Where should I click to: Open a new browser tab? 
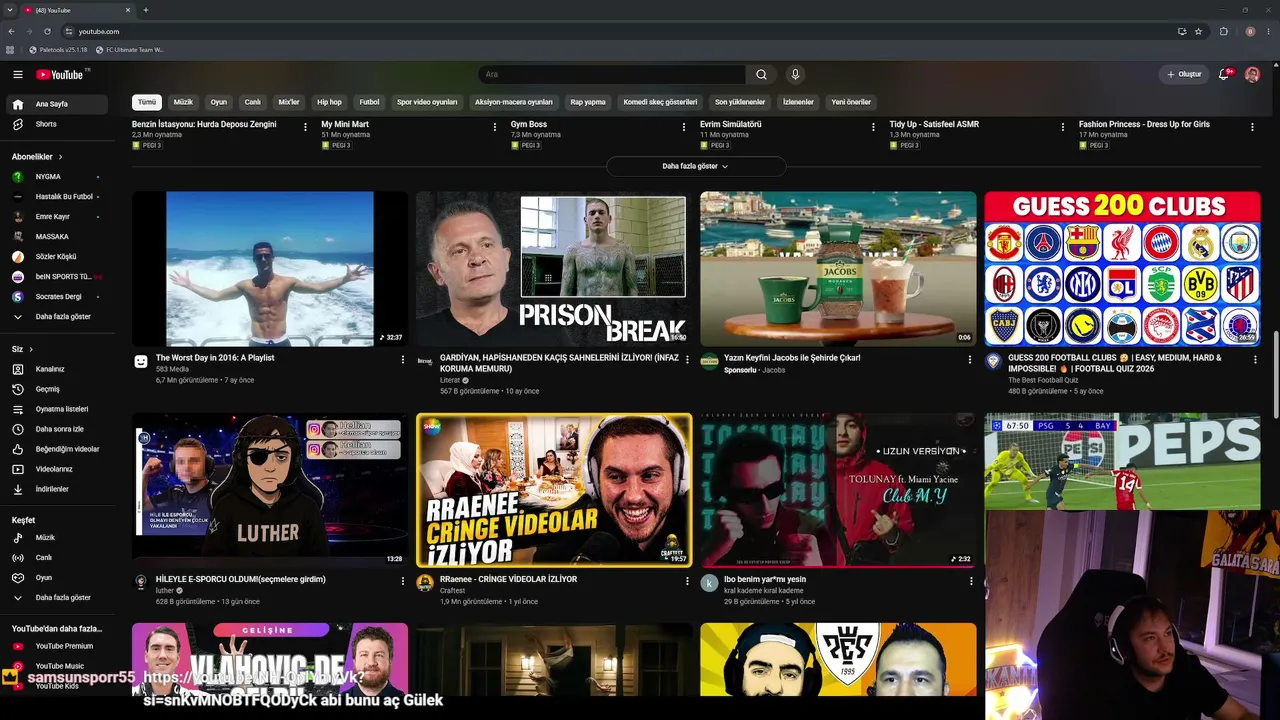146,10
